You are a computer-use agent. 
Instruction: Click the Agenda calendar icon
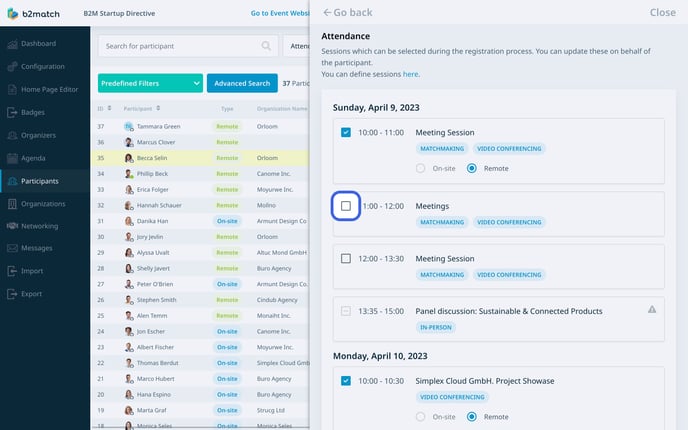(12, 158)
